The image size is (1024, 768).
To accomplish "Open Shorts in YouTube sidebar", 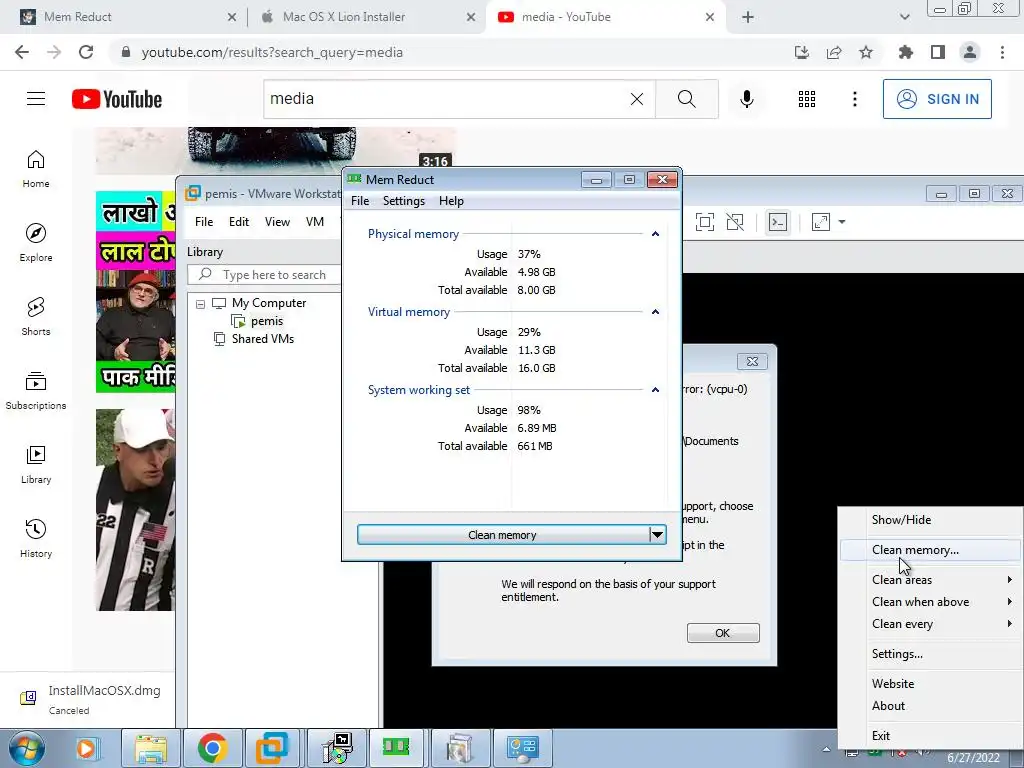I will click(x=36, y=316).
